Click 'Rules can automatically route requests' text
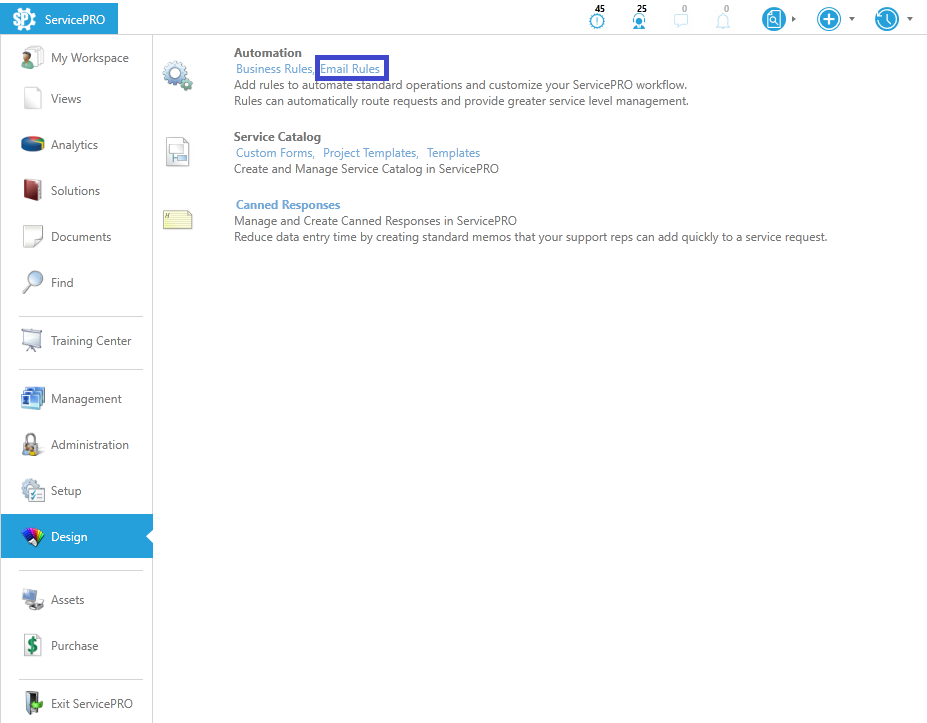 coord(461,100)
